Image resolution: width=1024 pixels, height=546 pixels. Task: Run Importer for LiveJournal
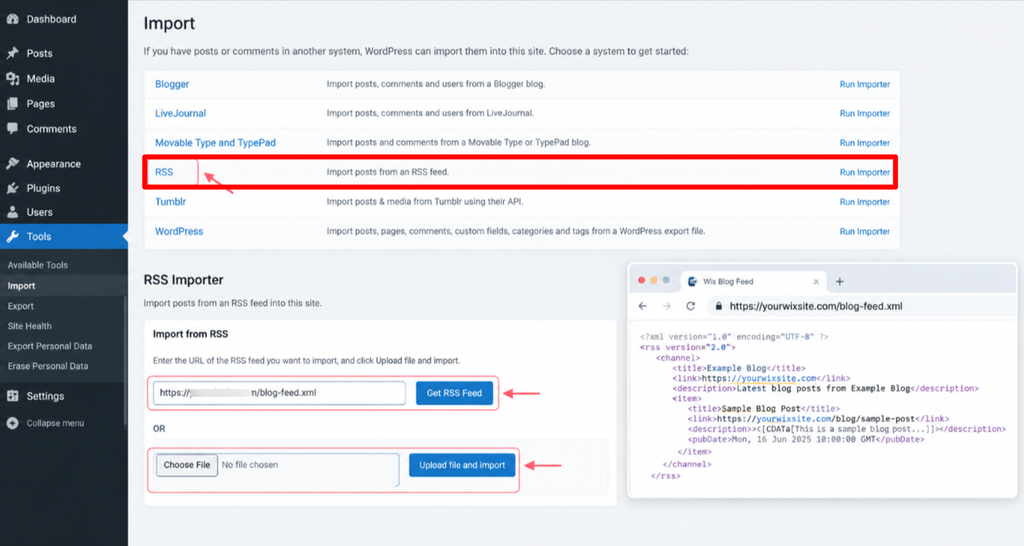865,114
